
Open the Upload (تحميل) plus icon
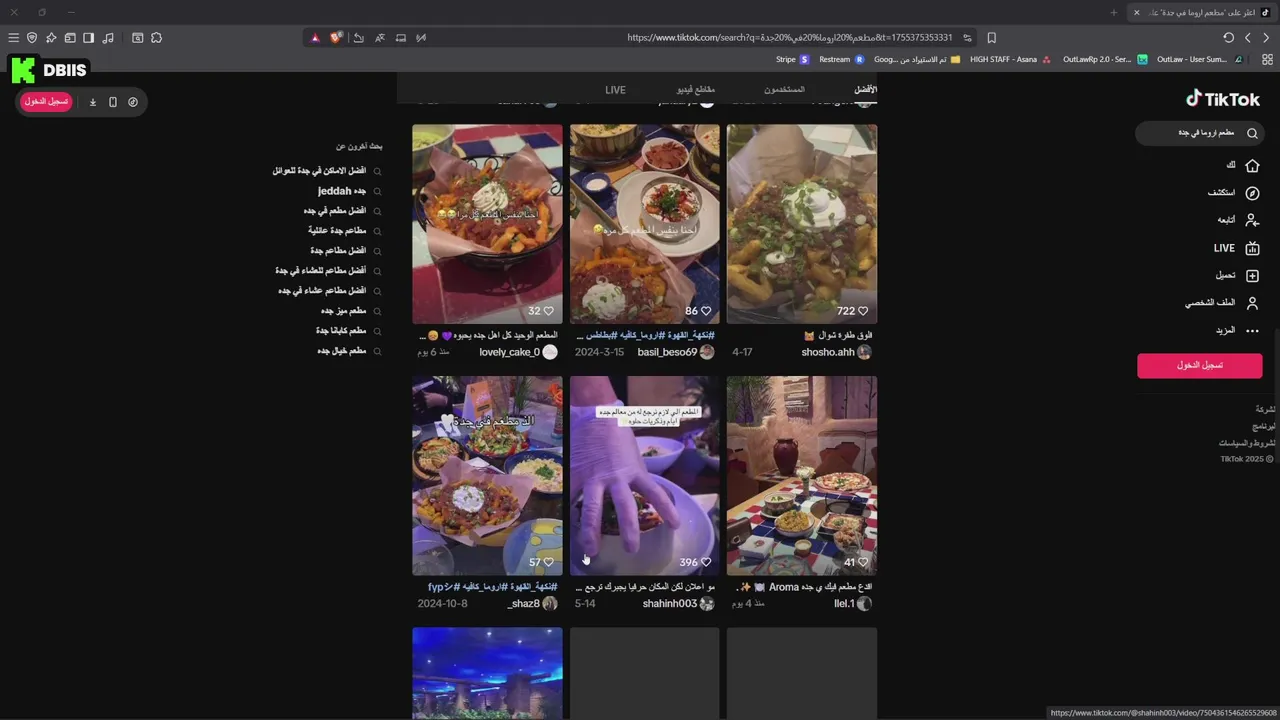1252,276
